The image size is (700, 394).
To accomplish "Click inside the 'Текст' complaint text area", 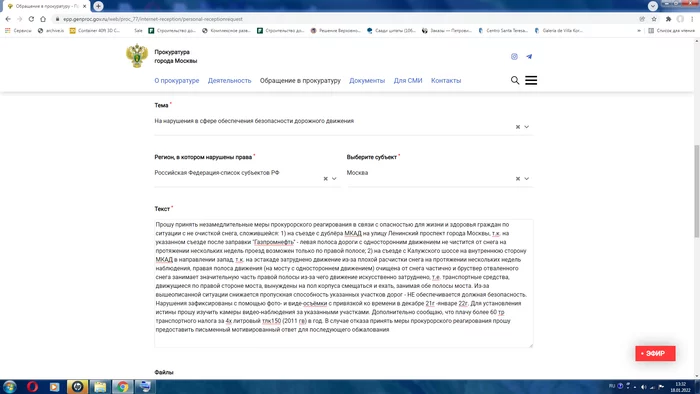I will tap(344, 283).
